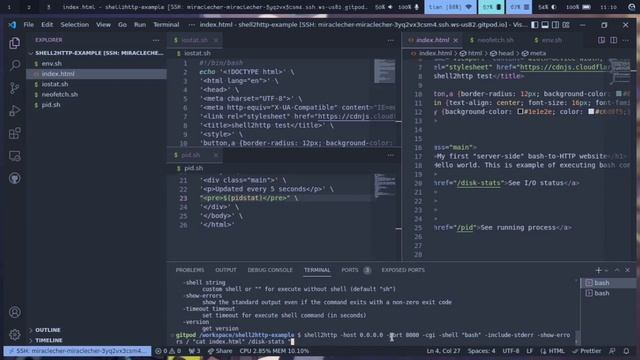Open notifications bell in status bar
640x360 pixels.
(626, 351)
